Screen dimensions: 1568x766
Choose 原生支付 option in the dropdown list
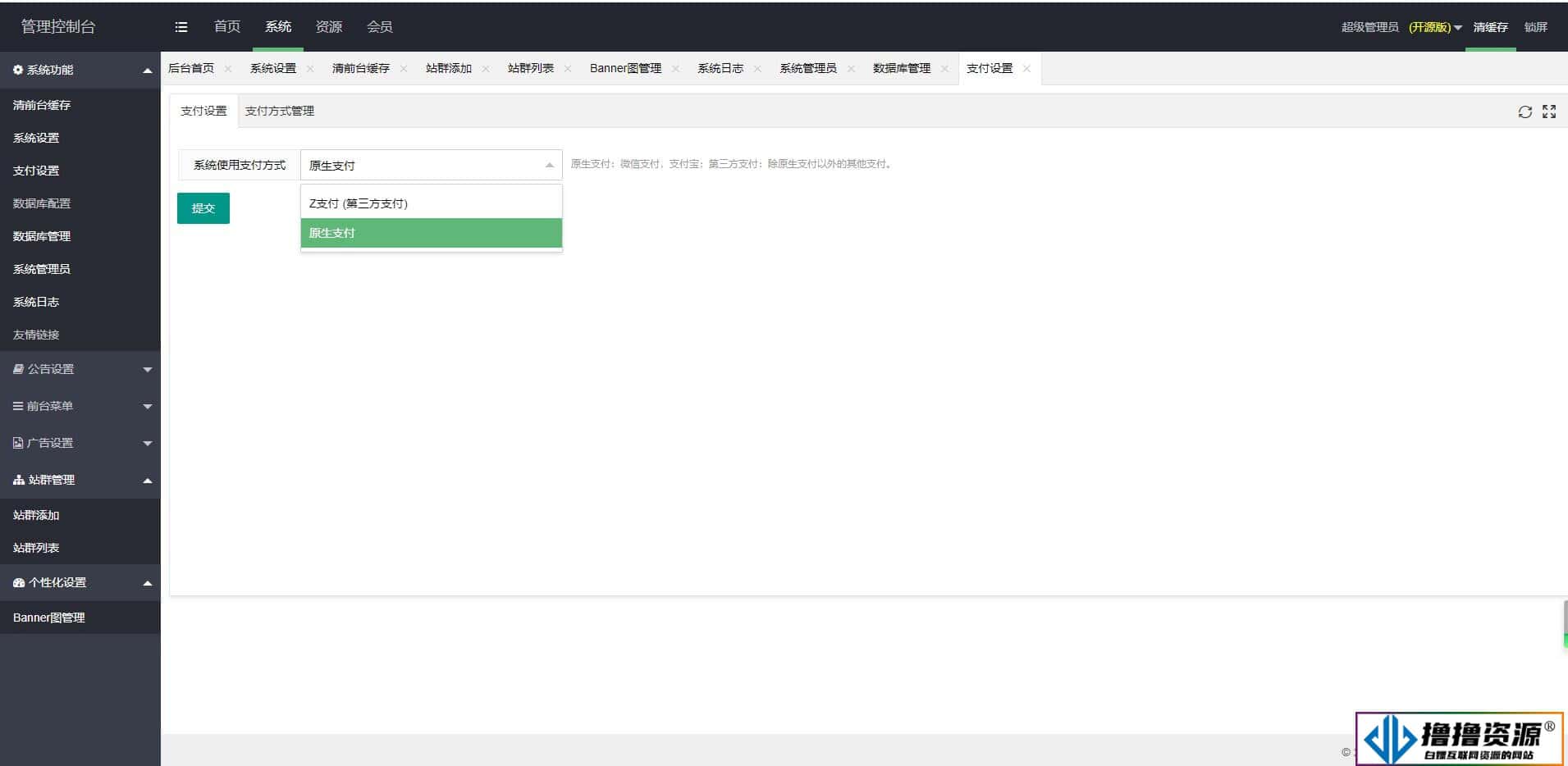pos(432,233)
